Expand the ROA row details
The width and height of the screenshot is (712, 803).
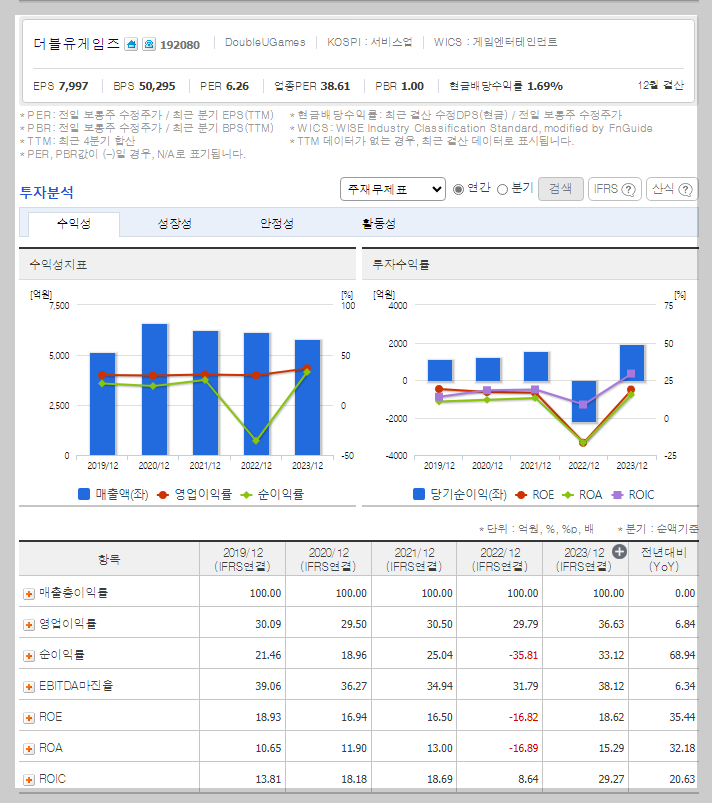(29, 749)
